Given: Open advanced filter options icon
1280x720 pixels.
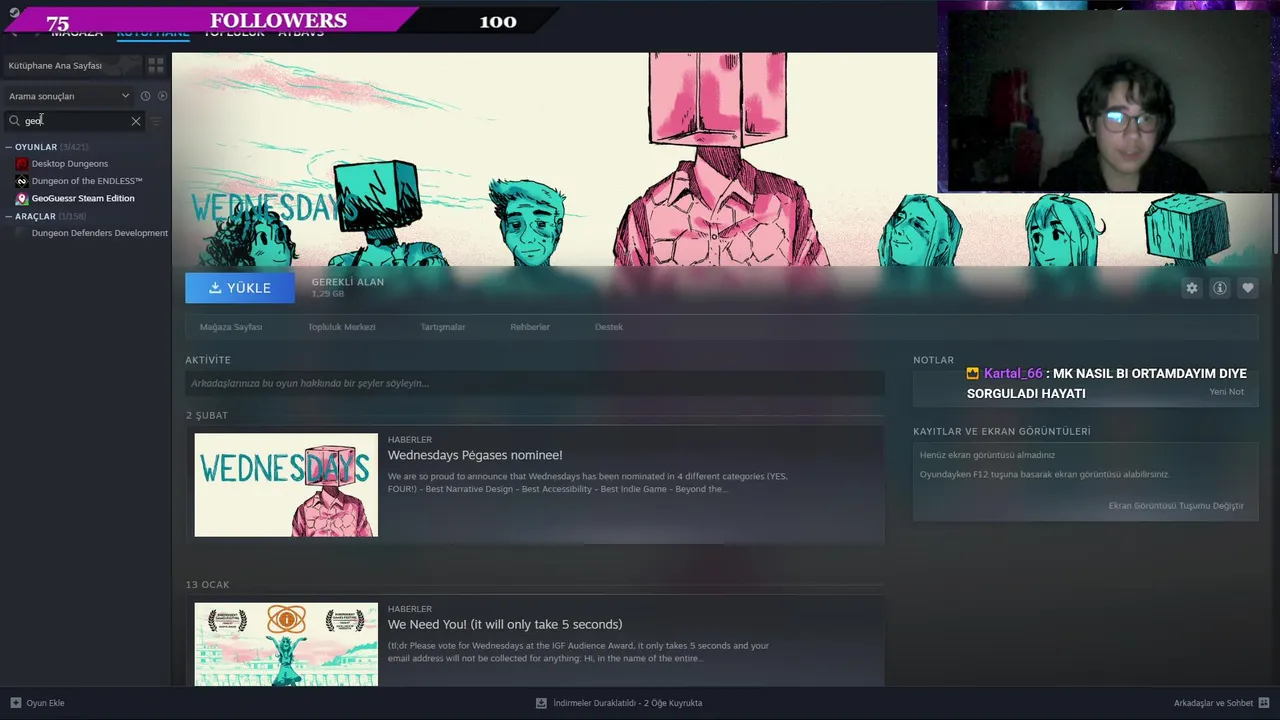Looking at the screenshot, I should 156,121.
